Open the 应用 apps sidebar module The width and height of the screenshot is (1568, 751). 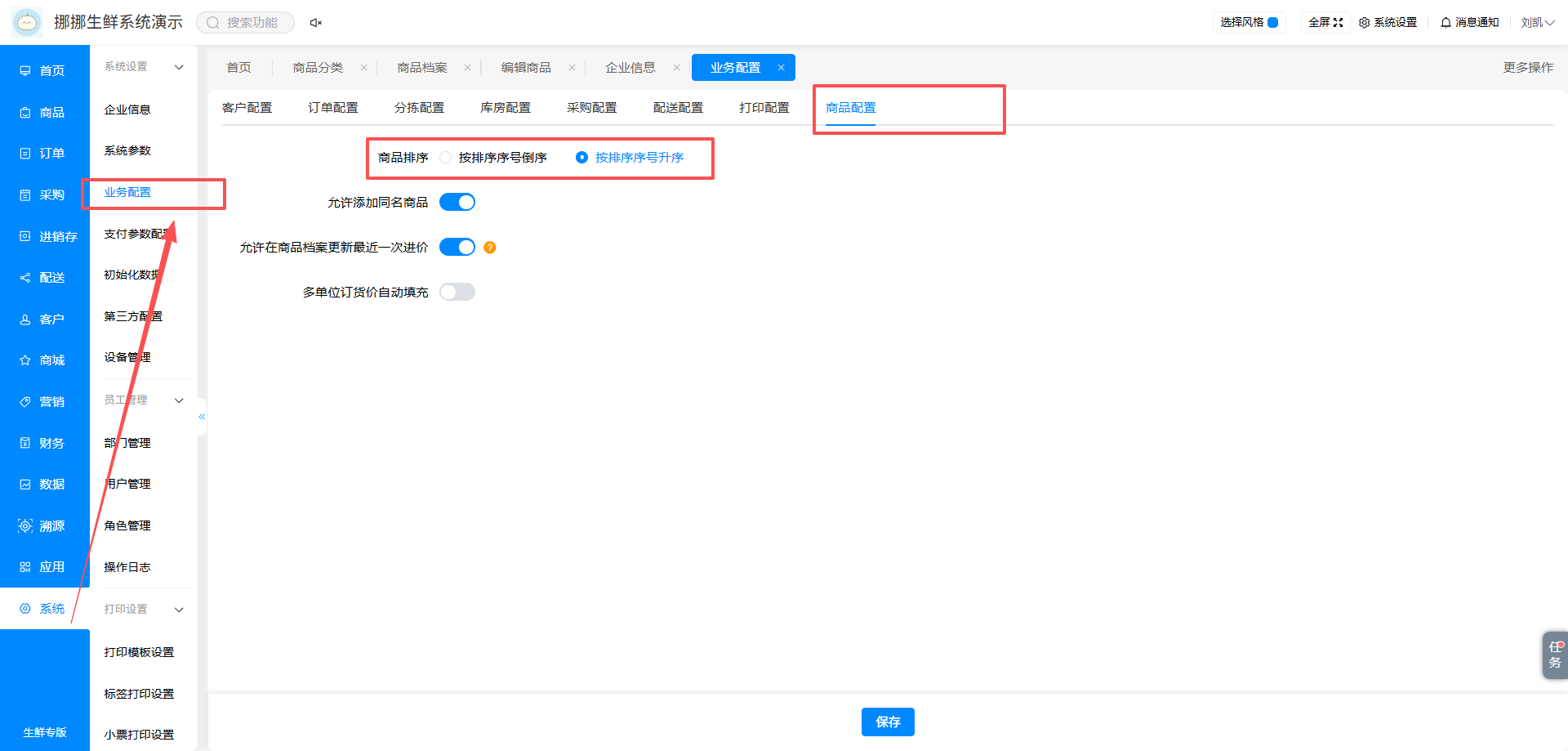click(x=42, y=566)
